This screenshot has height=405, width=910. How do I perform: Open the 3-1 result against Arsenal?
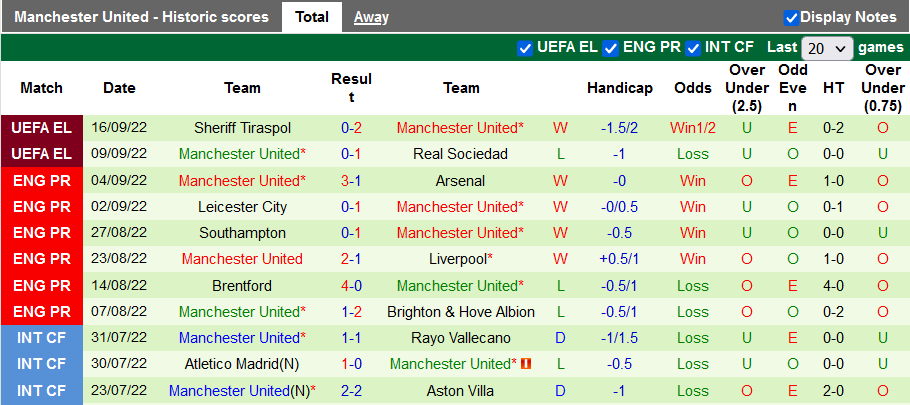pyautogui.click(x=351, y=181)
